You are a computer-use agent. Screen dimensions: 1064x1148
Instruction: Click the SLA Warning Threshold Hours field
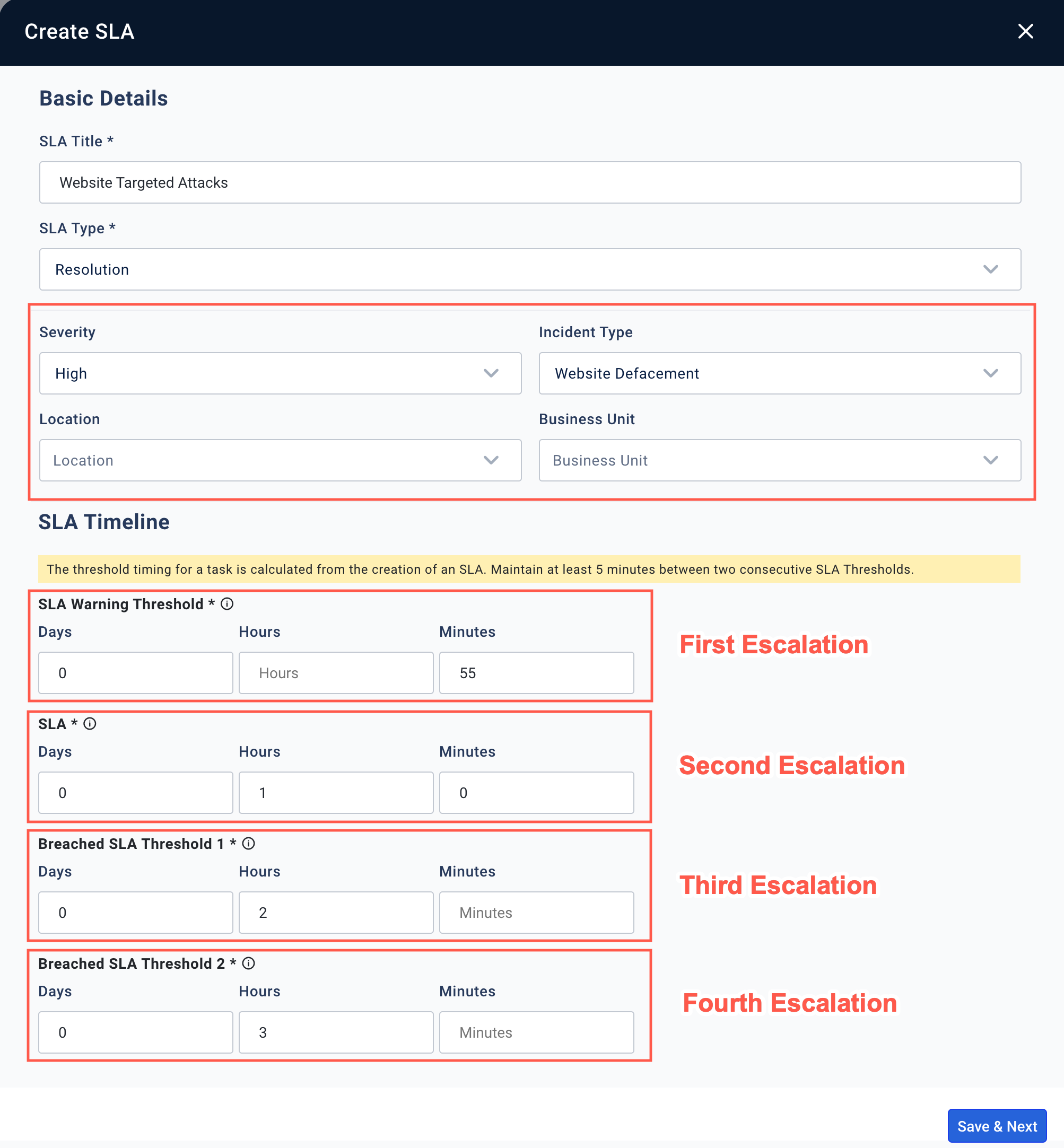coord(336,673)
